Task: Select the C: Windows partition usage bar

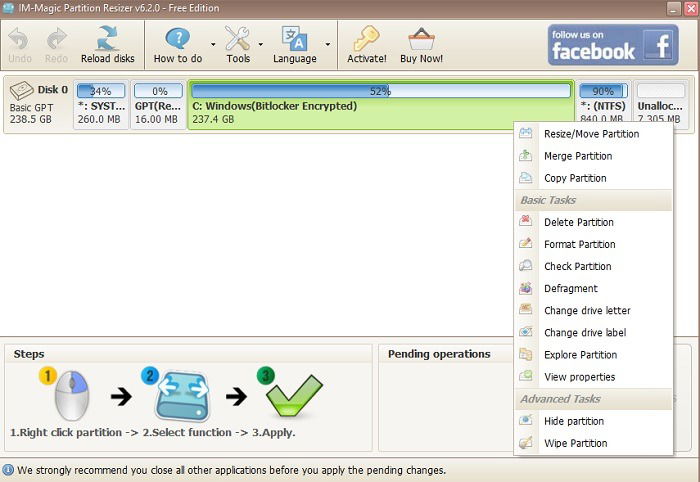Action: (x=381, y=91)
